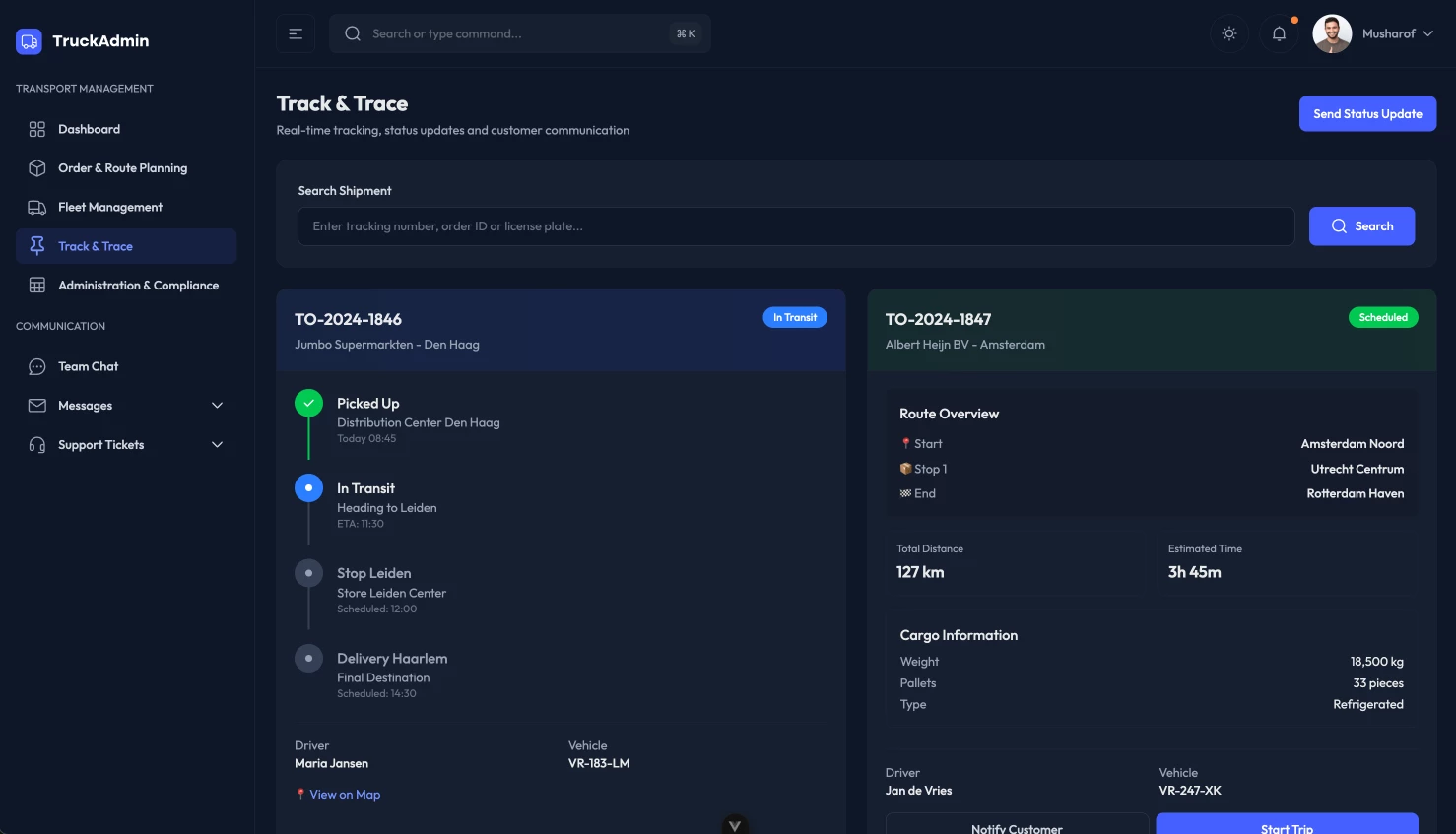This screenshot has width=1456, height=834.
Task: Toggle light/dark theme with sun icon
Action: (x=1229, y=33)
